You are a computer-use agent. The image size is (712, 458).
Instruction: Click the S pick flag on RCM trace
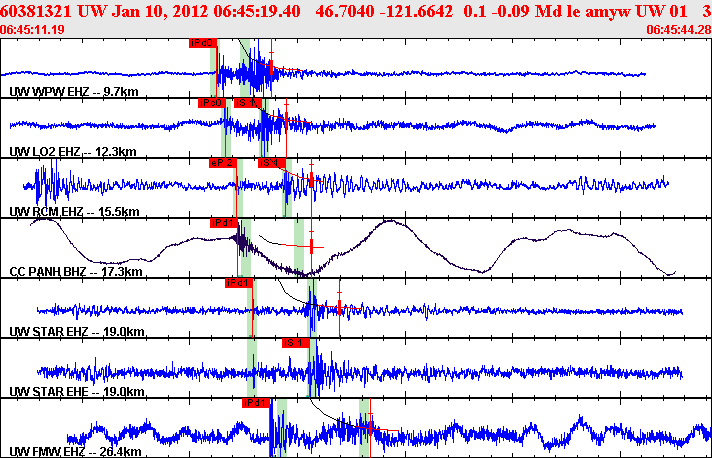(x=271, y=162)
